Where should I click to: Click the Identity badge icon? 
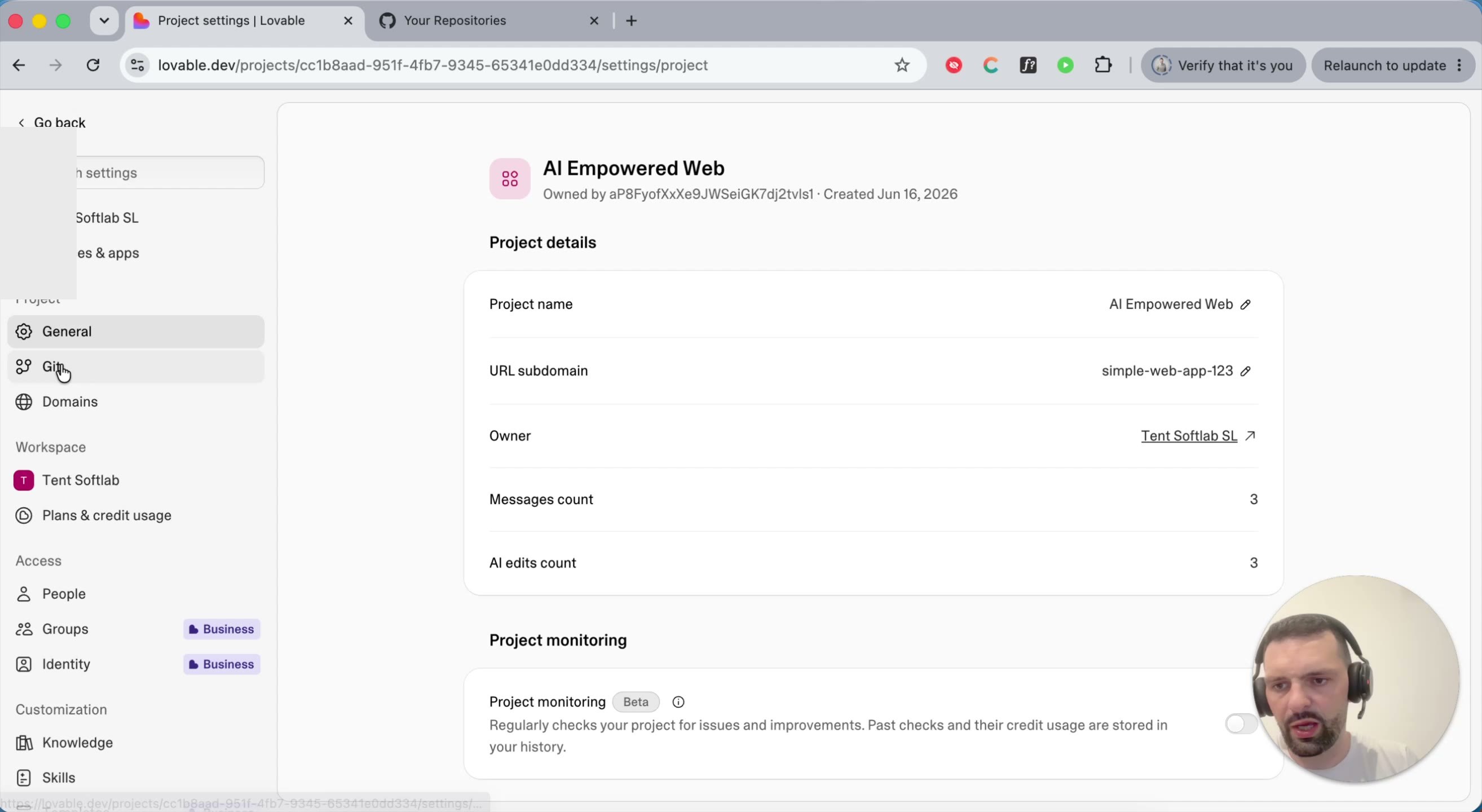pyautogui.click(x=24, y=664)
